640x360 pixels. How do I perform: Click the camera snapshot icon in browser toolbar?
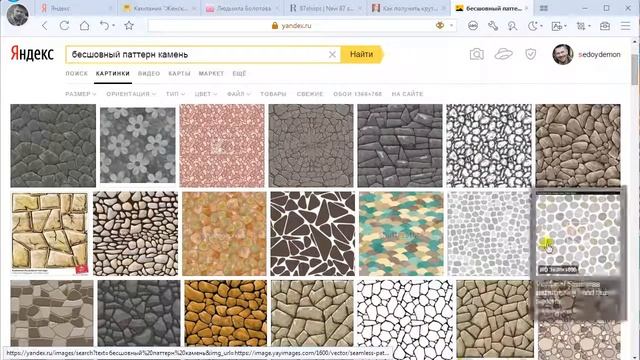[605, 26]
